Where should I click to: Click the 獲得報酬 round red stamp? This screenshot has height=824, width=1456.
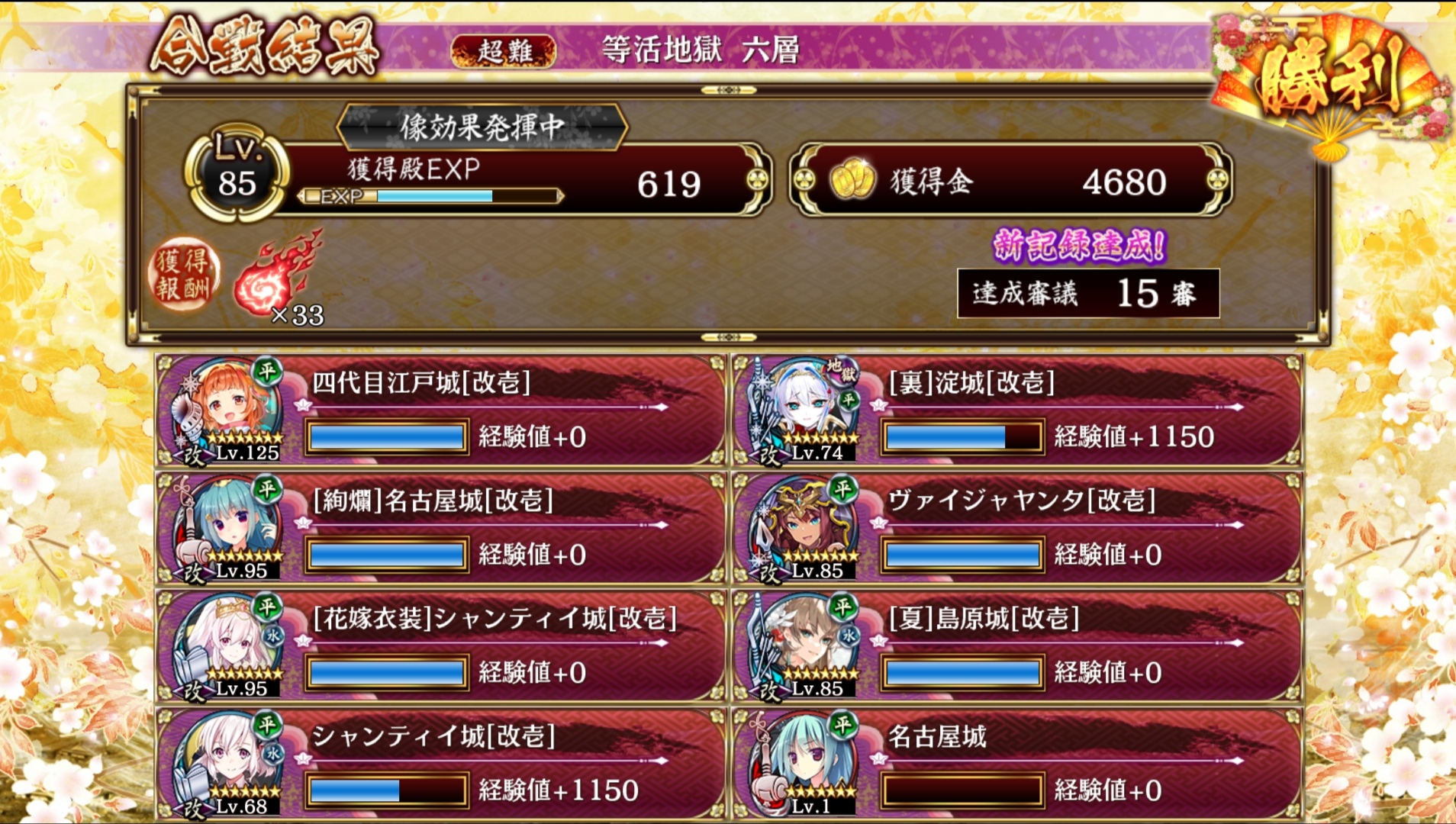click(x=183, y=275)
